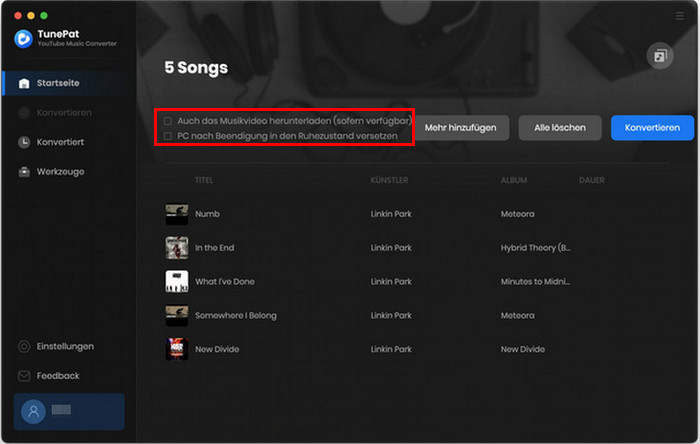This screenshot has height=444, width=700.
Task: Click the Konvertiert clock icon
Action: coord(24,142)
